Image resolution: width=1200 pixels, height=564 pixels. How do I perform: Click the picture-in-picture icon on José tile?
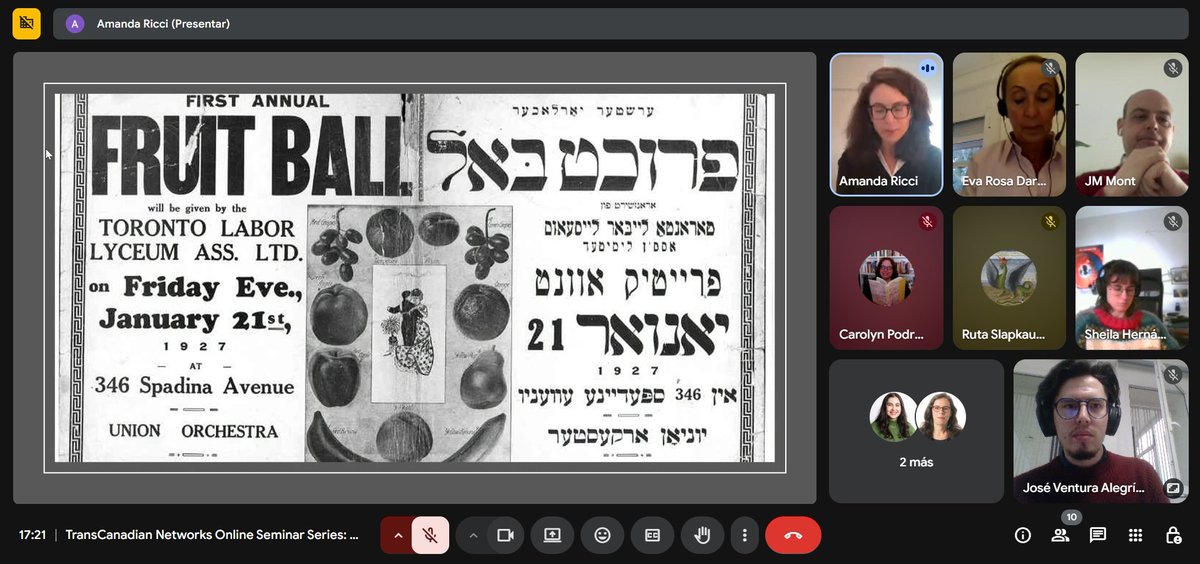1174,488
